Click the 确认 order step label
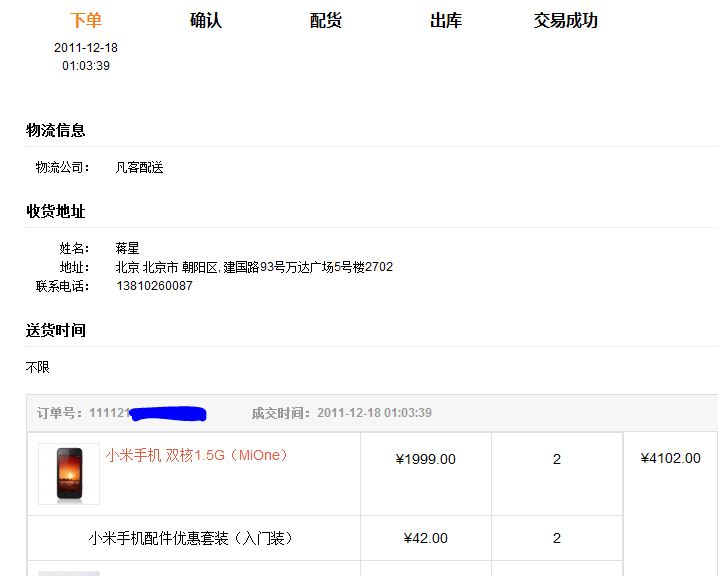The image size is (718, 576). [206, 21]
